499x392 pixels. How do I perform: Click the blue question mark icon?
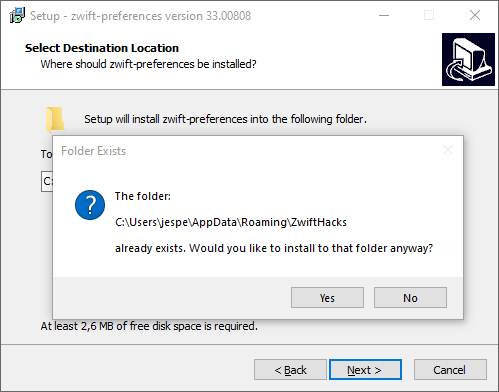click(90, 205)
